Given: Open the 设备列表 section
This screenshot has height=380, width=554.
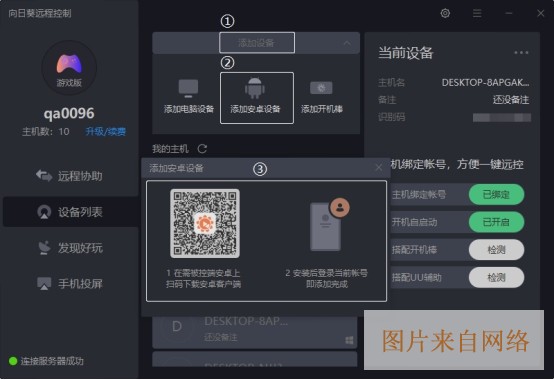Looking at the screenshot, I should [x=71, y=212].
